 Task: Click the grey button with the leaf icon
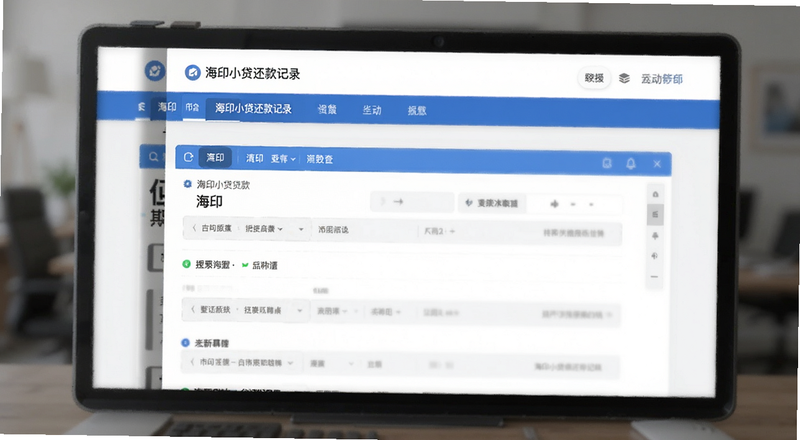coord(491,203)
